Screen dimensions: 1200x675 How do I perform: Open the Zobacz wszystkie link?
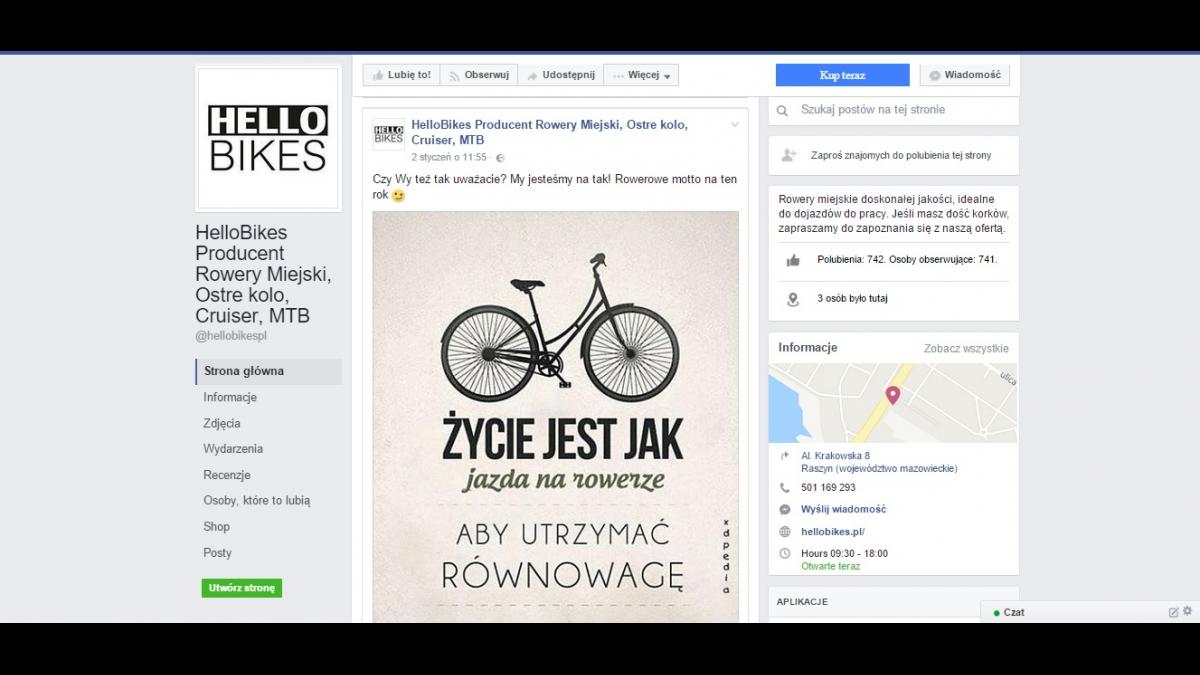tap(966, 349)
